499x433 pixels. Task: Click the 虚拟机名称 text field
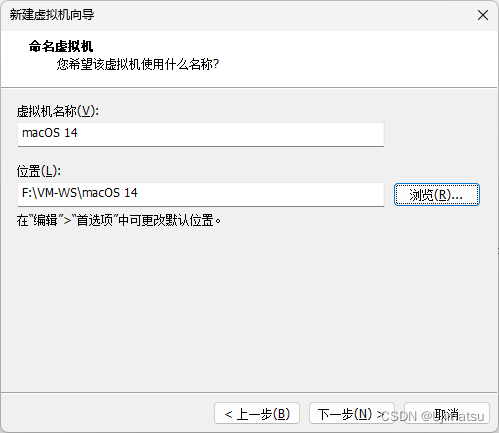tap(201, 134)
